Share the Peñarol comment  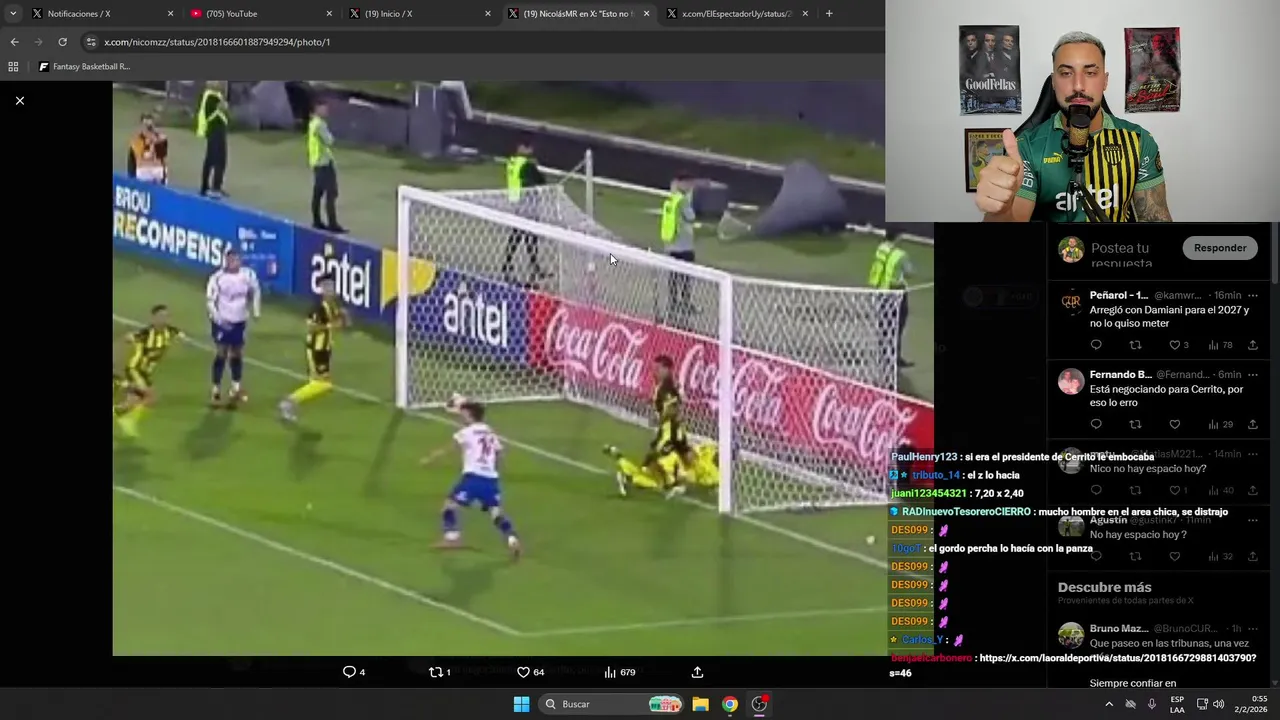1252,345
